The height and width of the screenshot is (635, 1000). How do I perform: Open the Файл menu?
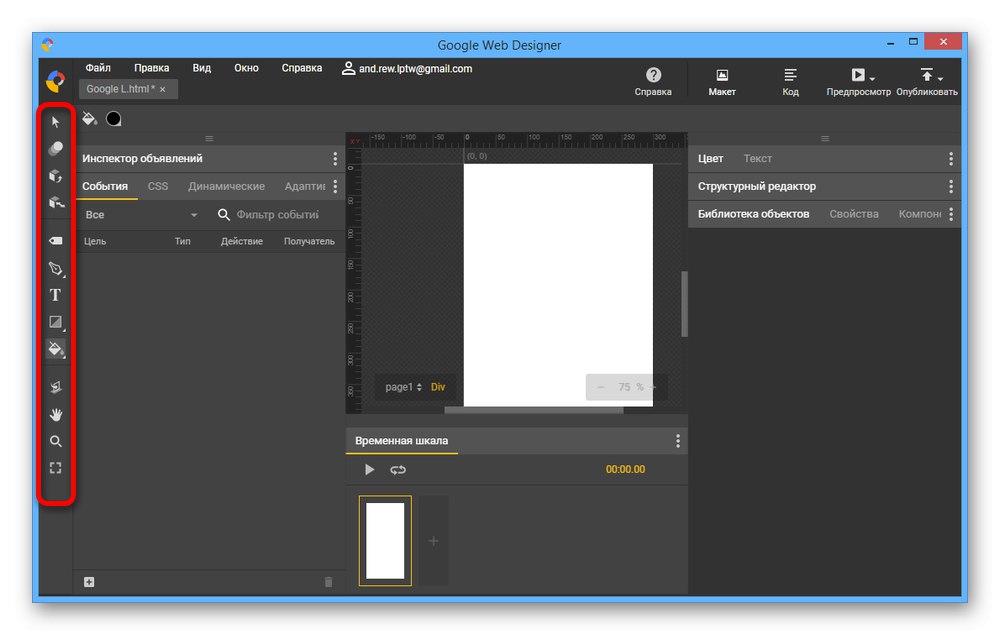pos(98,68)
